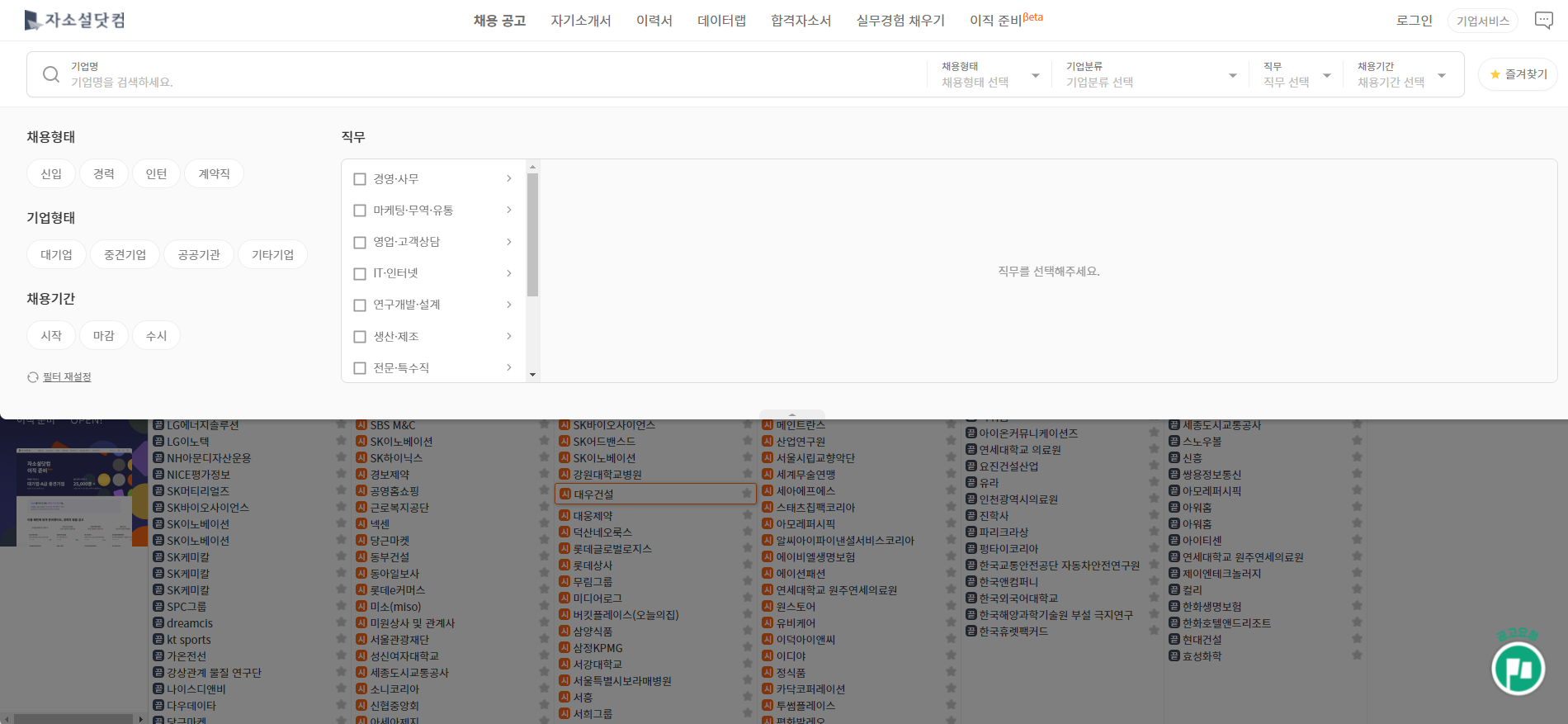Expand 마케팅·무역·유통 subcategories chevron
1568x724 pixels.
(509, 210)
